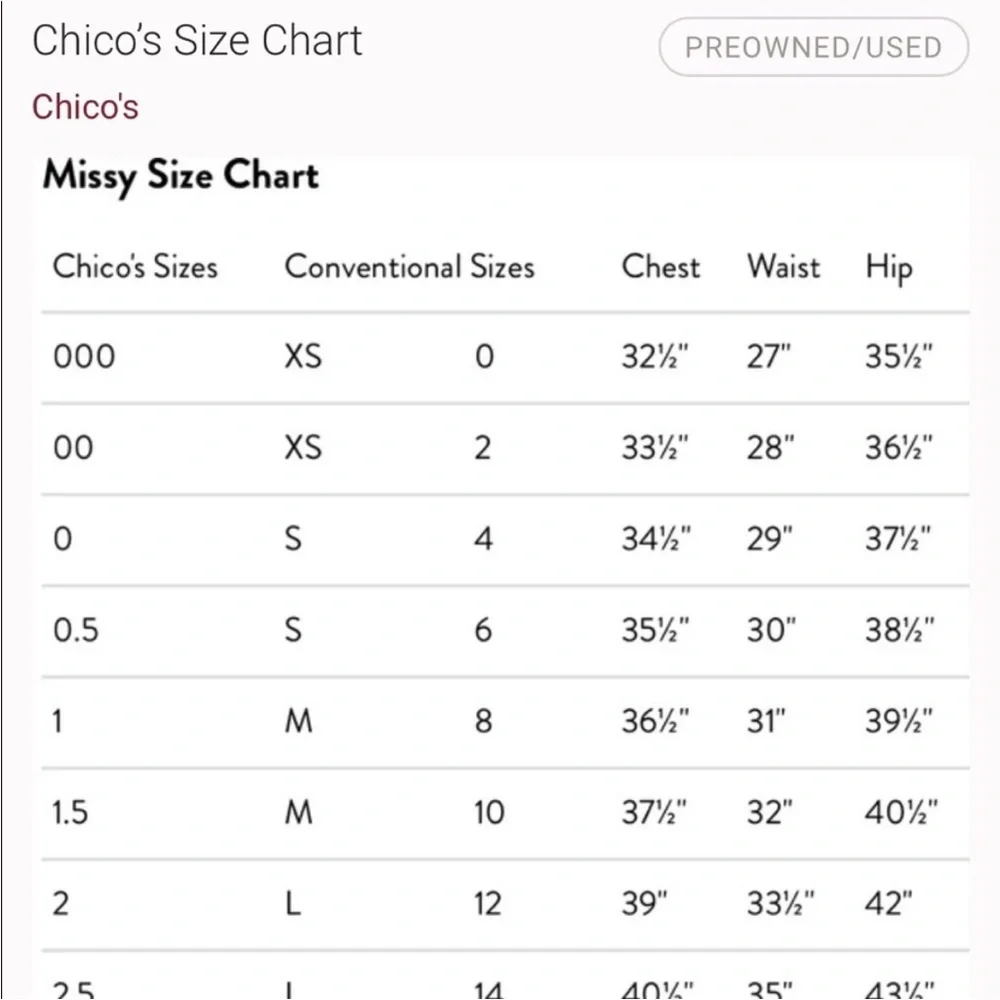Select the 00 size row
Screen dimensions: 1000x1000
(73, 447)
